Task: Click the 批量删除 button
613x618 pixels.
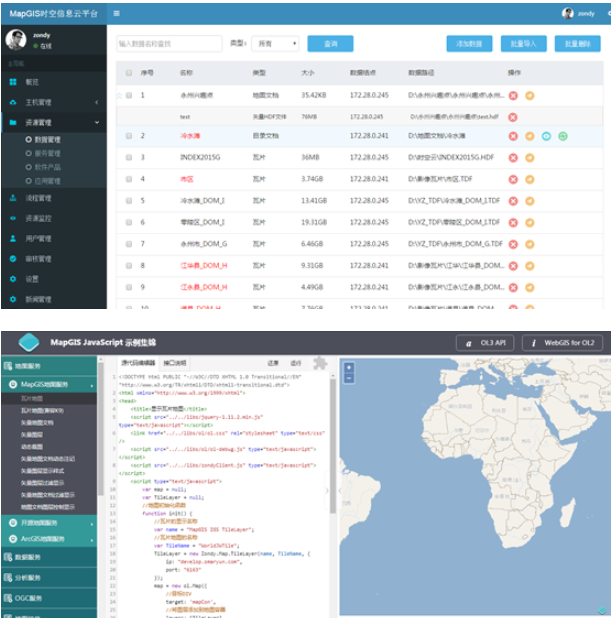Action: point(578,44)
